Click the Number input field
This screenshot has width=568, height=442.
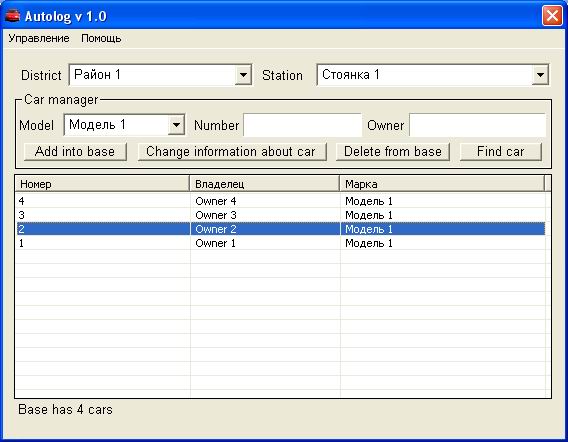(x=302, y=125)
